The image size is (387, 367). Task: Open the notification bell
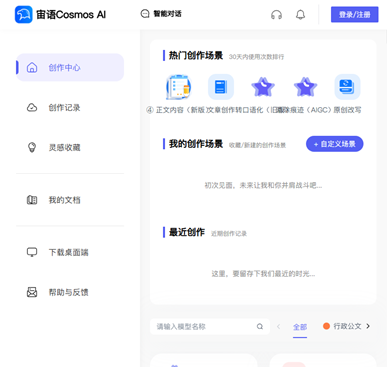(300, 15)
